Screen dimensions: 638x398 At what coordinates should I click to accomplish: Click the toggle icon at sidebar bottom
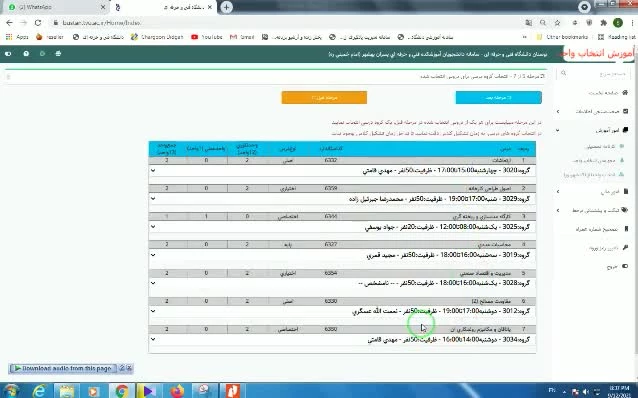(625, 266)
